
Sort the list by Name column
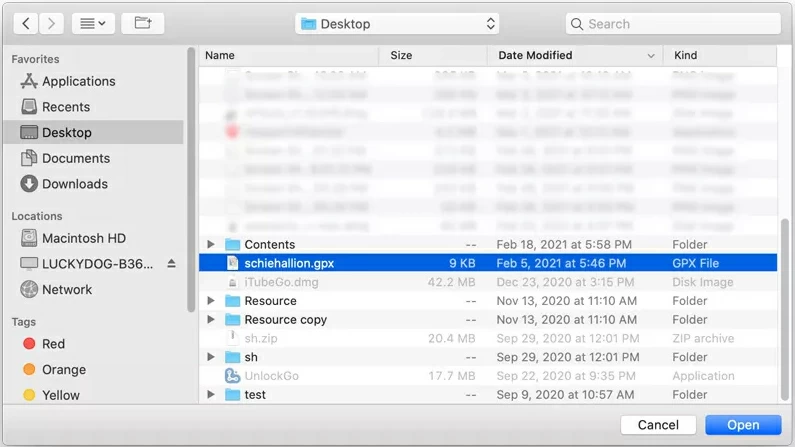[x=220, y=56]
